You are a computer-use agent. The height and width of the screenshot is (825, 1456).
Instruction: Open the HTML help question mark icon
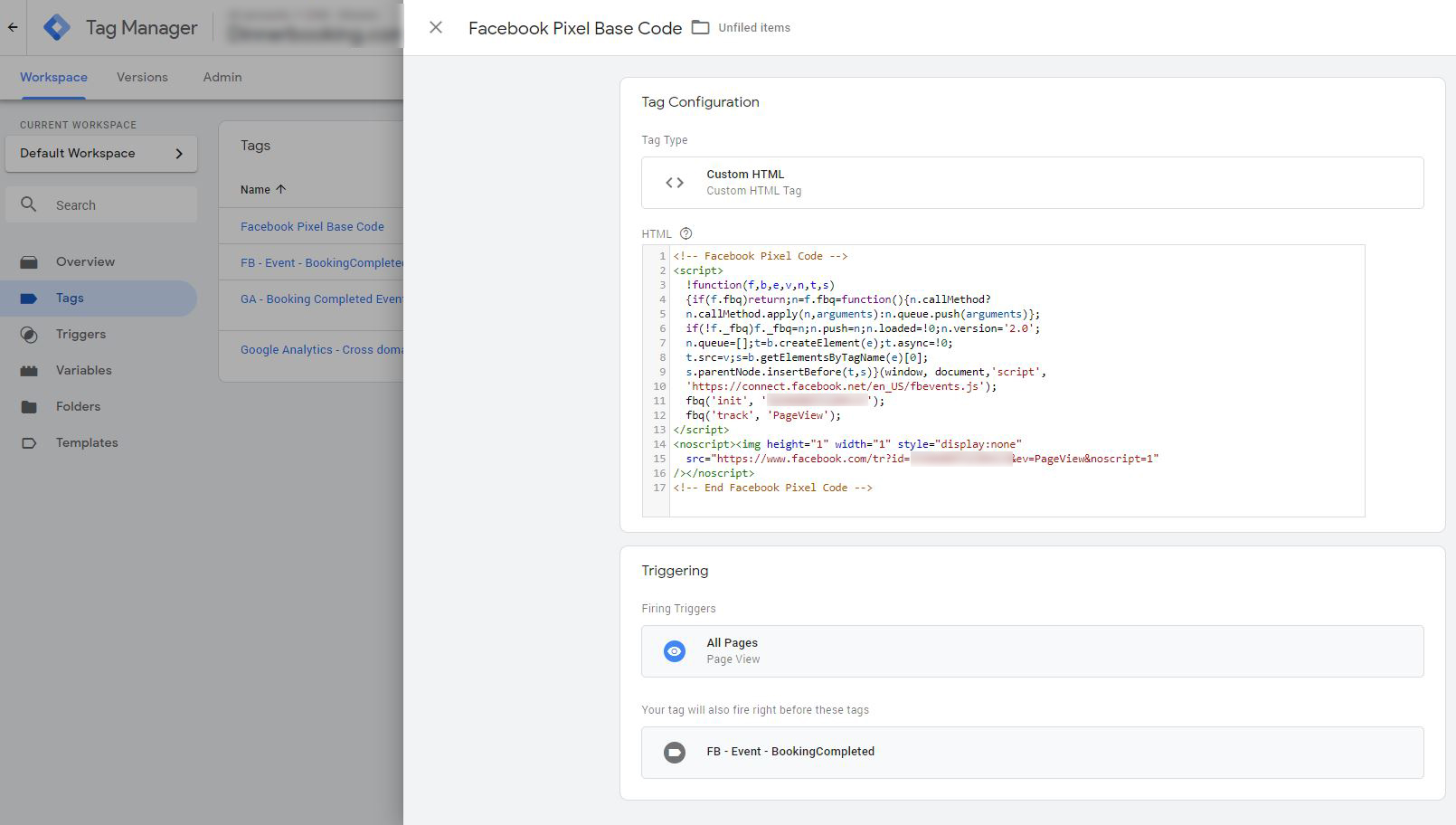[x=685, y=233]
